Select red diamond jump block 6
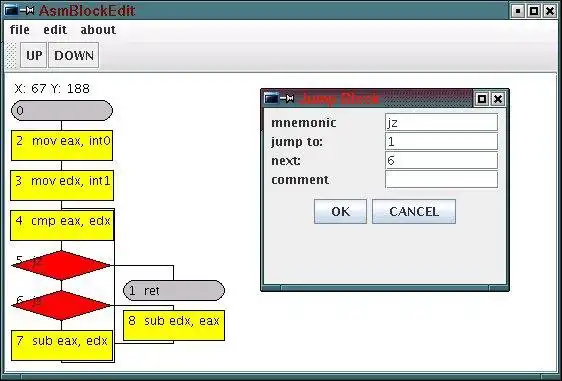Screen dimensions: 562x381 [61, 305]
